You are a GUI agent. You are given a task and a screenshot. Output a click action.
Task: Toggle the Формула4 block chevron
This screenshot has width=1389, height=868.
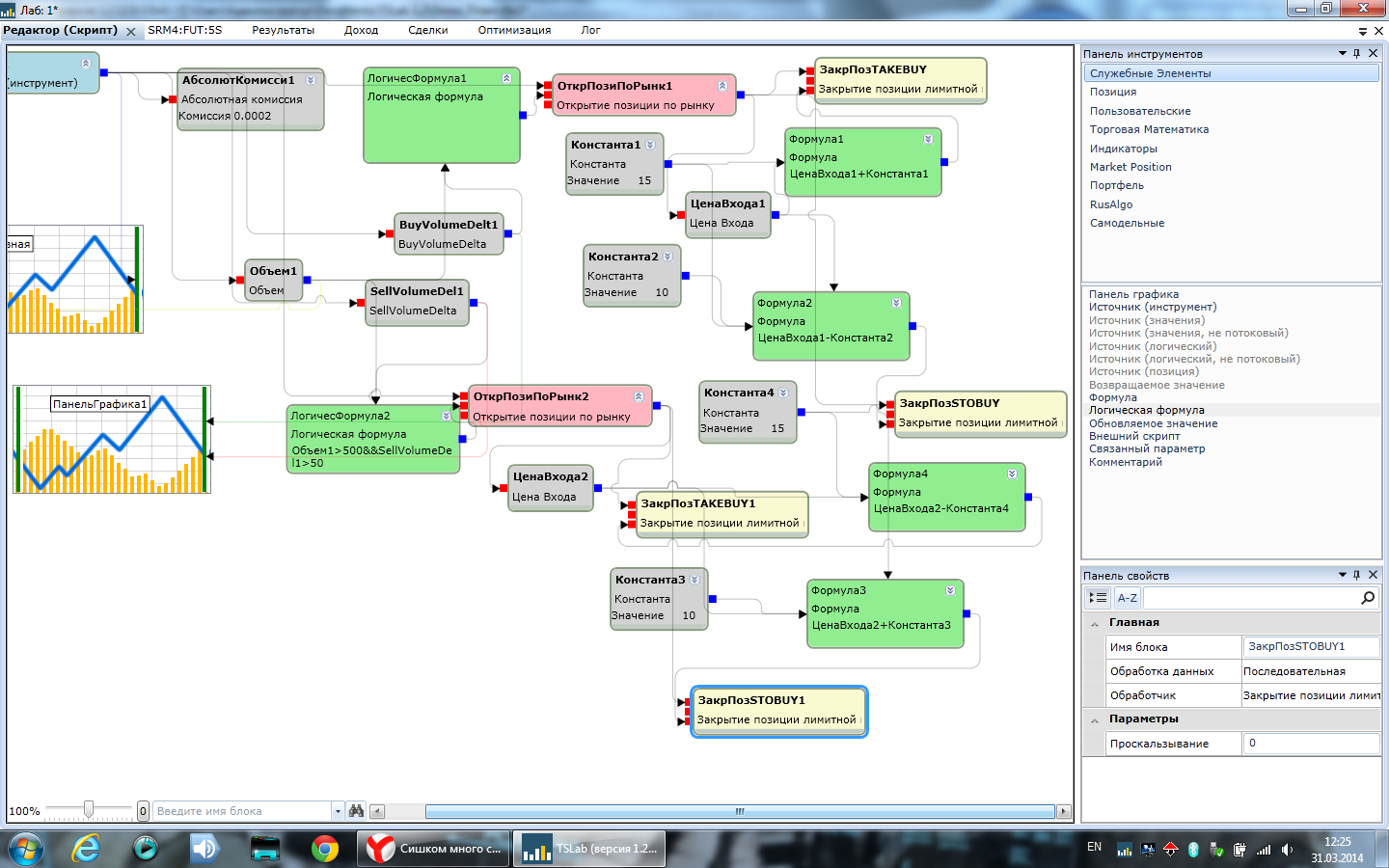1012,474
